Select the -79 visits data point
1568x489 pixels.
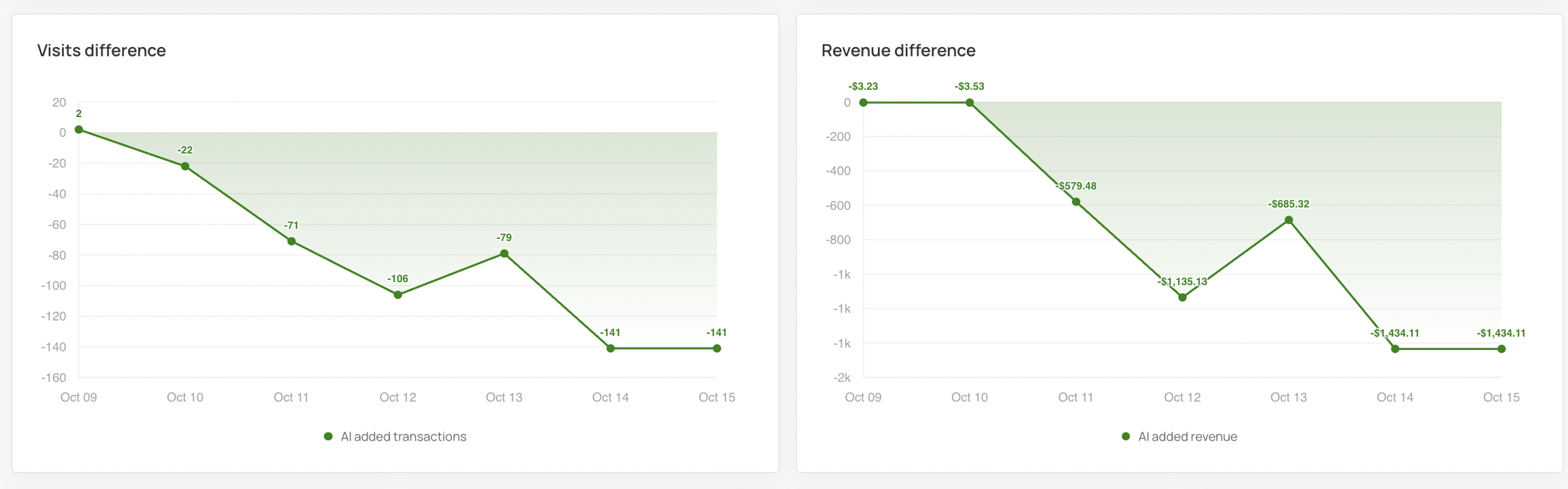pyautogui.click(x=504, y=253)
